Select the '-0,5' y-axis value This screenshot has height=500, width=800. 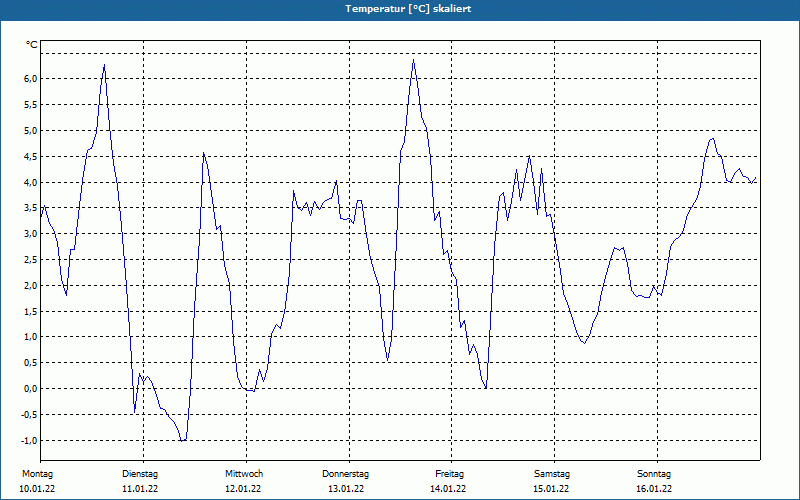[30, 415]
